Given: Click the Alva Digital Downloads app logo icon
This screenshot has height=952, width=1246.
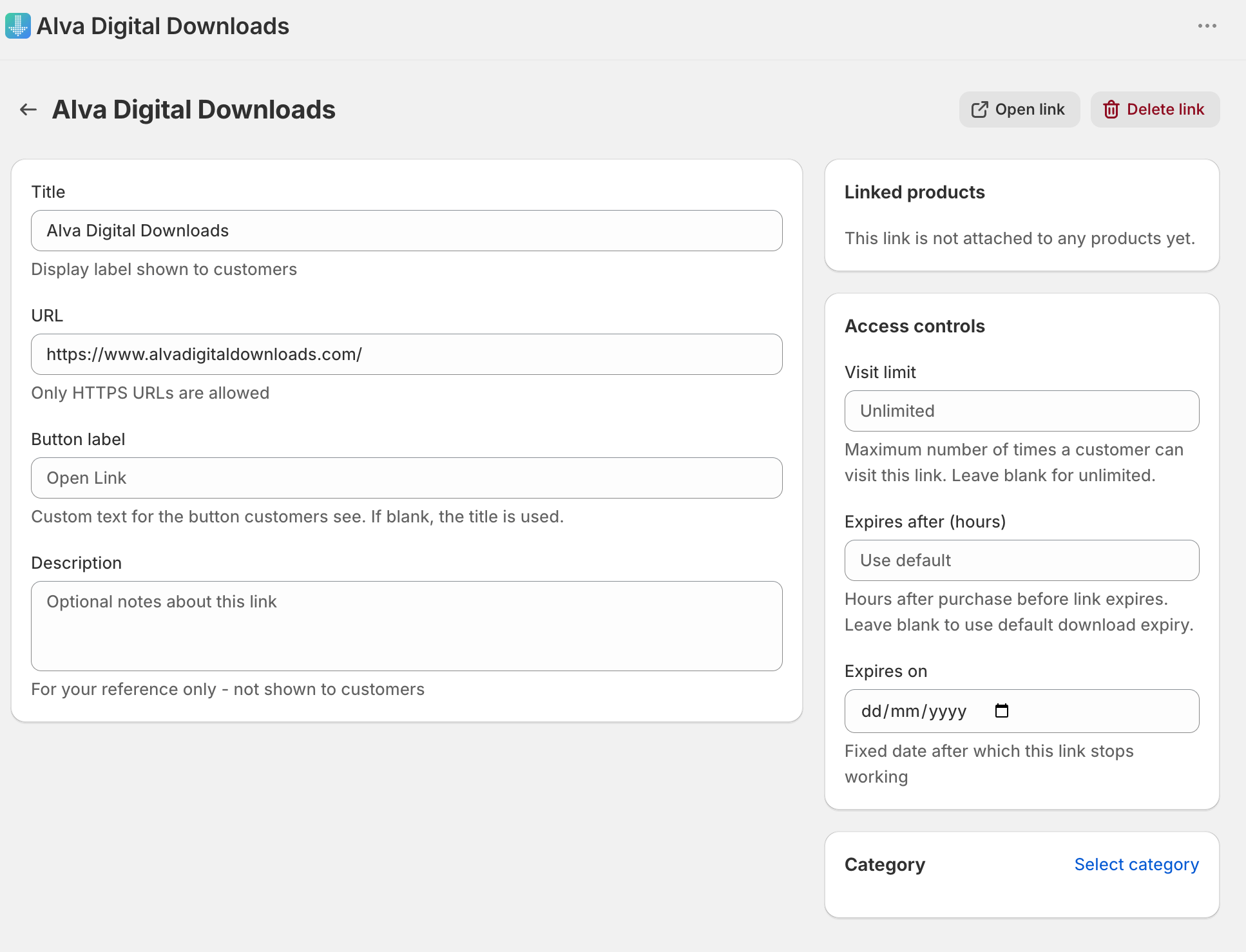Looking at the screenshot, I should pyautogui.click(x=17, y=26).
